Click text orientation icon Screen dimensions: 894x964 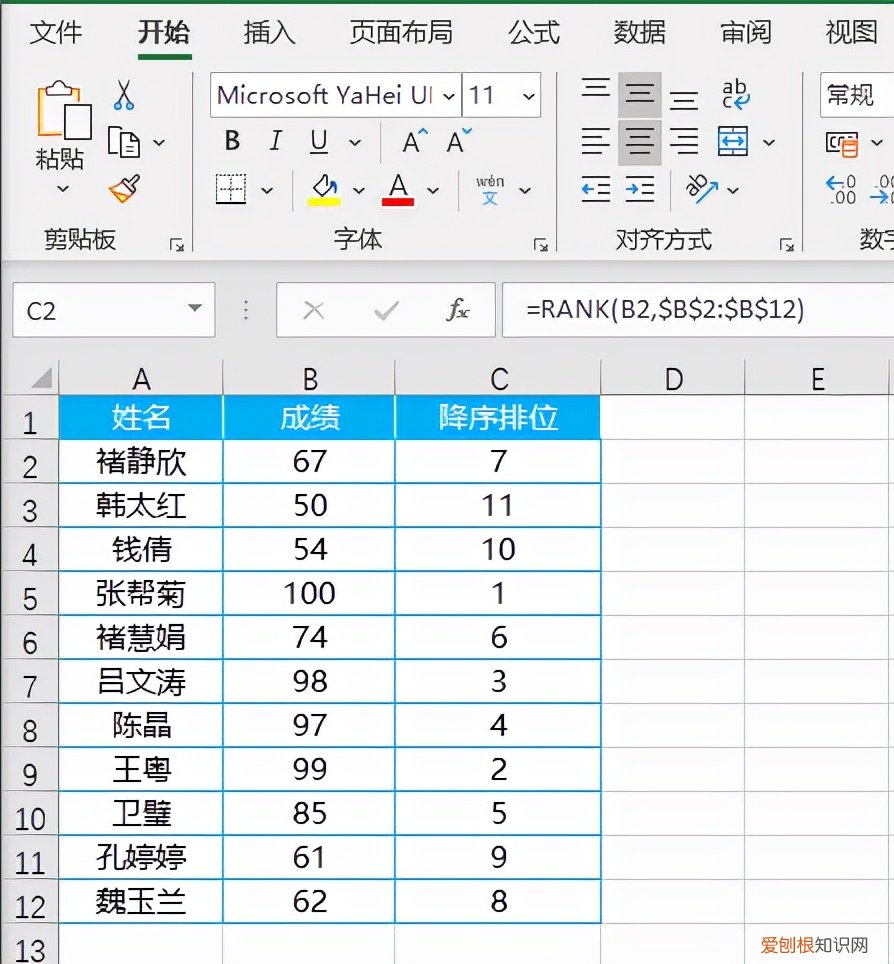click(702, 189)
